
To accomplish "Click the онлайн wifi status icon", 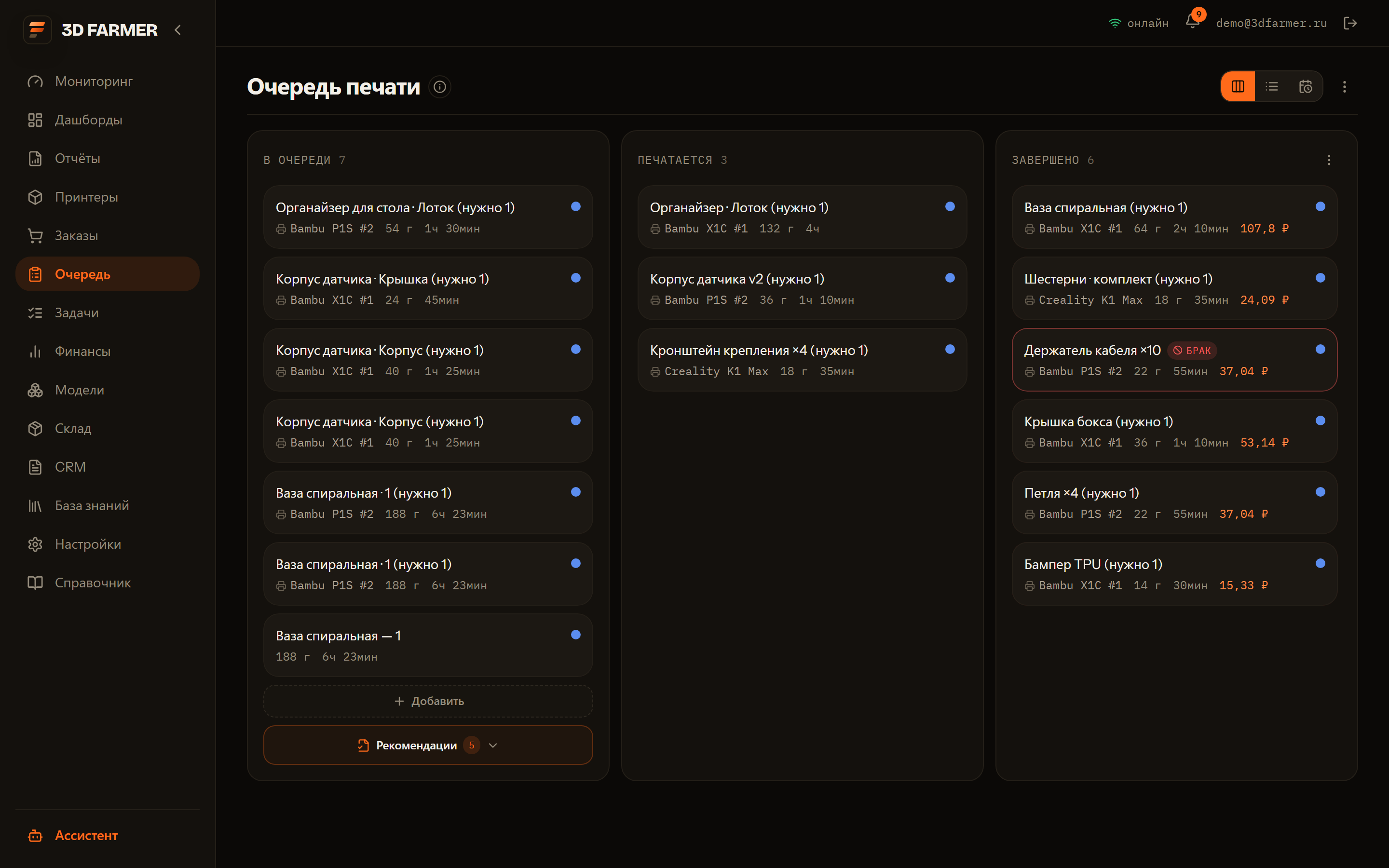I will click(x=1115, y=24).
